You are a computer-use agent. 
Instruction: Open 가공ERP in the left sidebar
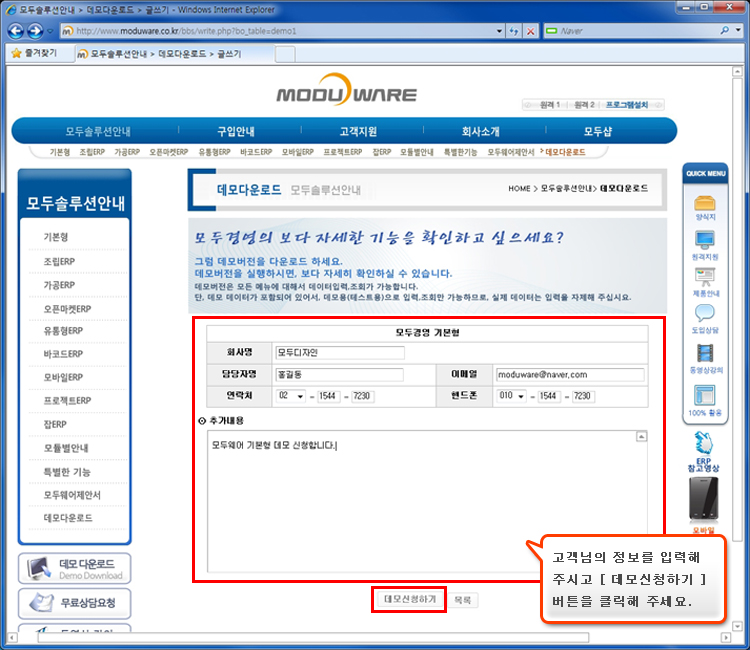[x=59, y=285]
